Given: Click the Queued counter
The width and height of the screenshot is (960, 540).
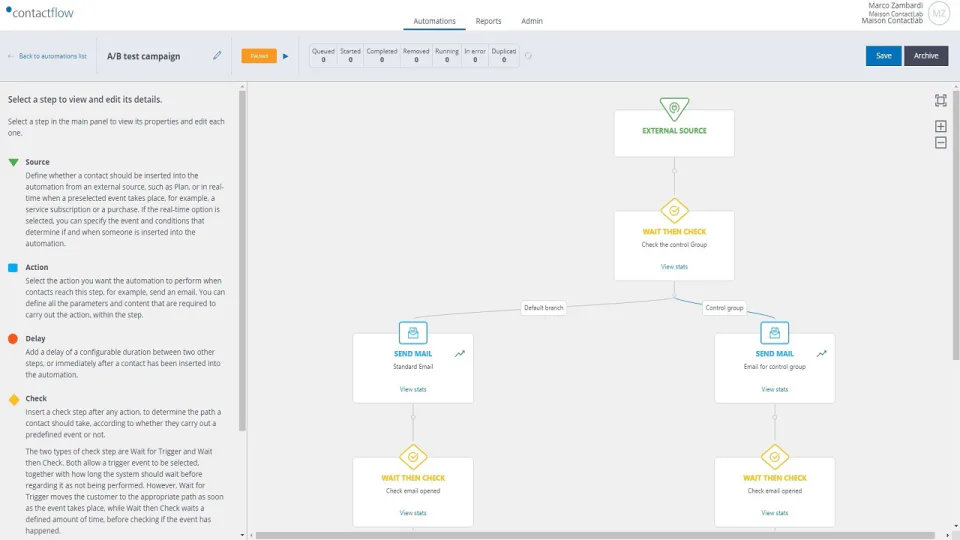Looking at the screenshot, I should click(x=323, y=56).
